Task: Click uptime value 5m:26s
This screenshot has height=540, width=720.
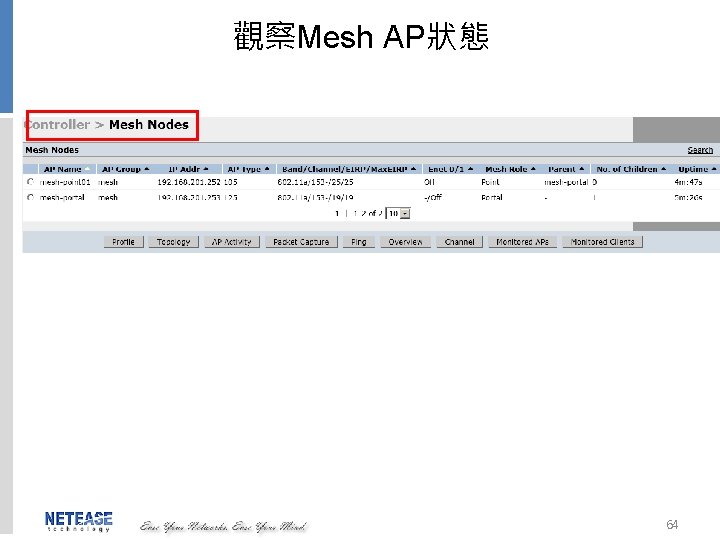Action: [x=688, y=197]
